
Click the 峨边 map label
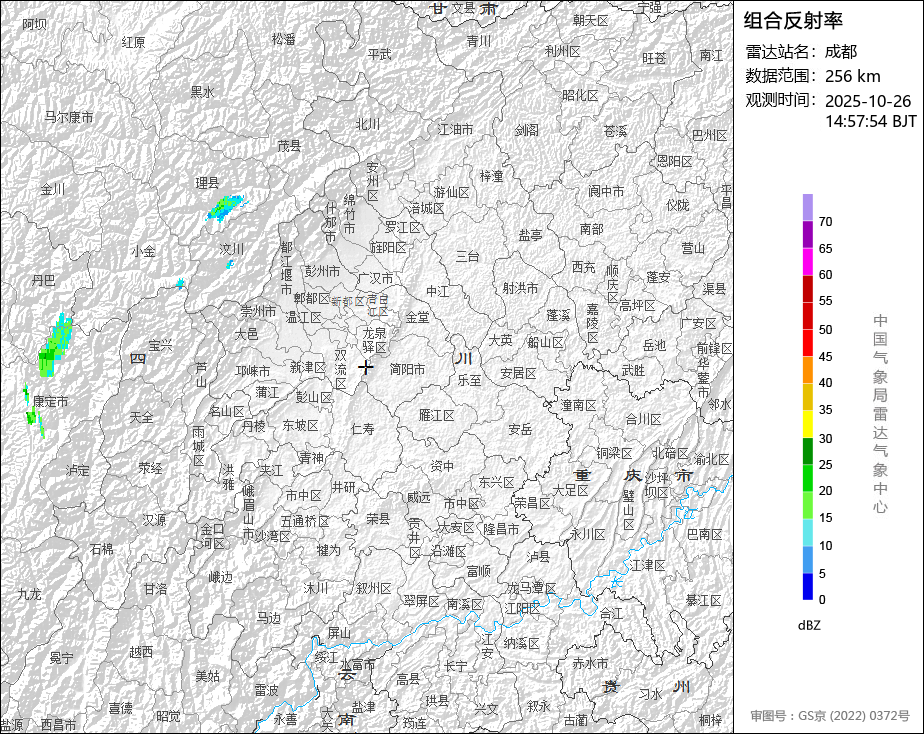[220, 578]
